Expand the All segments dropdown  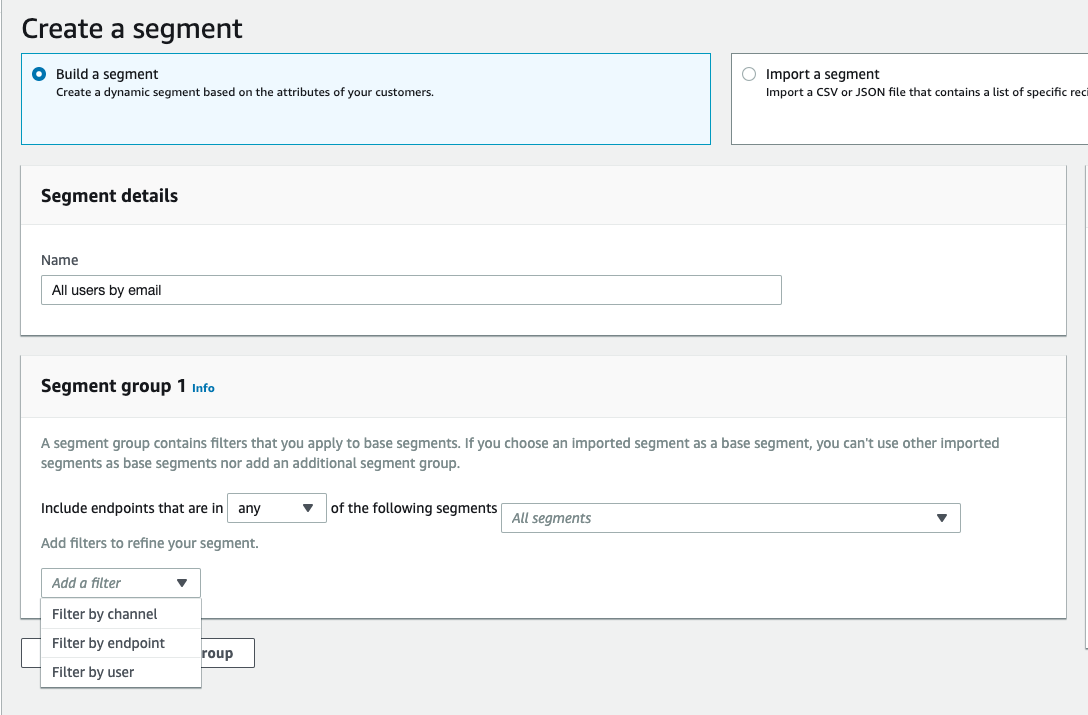click(x=731, y=518)
